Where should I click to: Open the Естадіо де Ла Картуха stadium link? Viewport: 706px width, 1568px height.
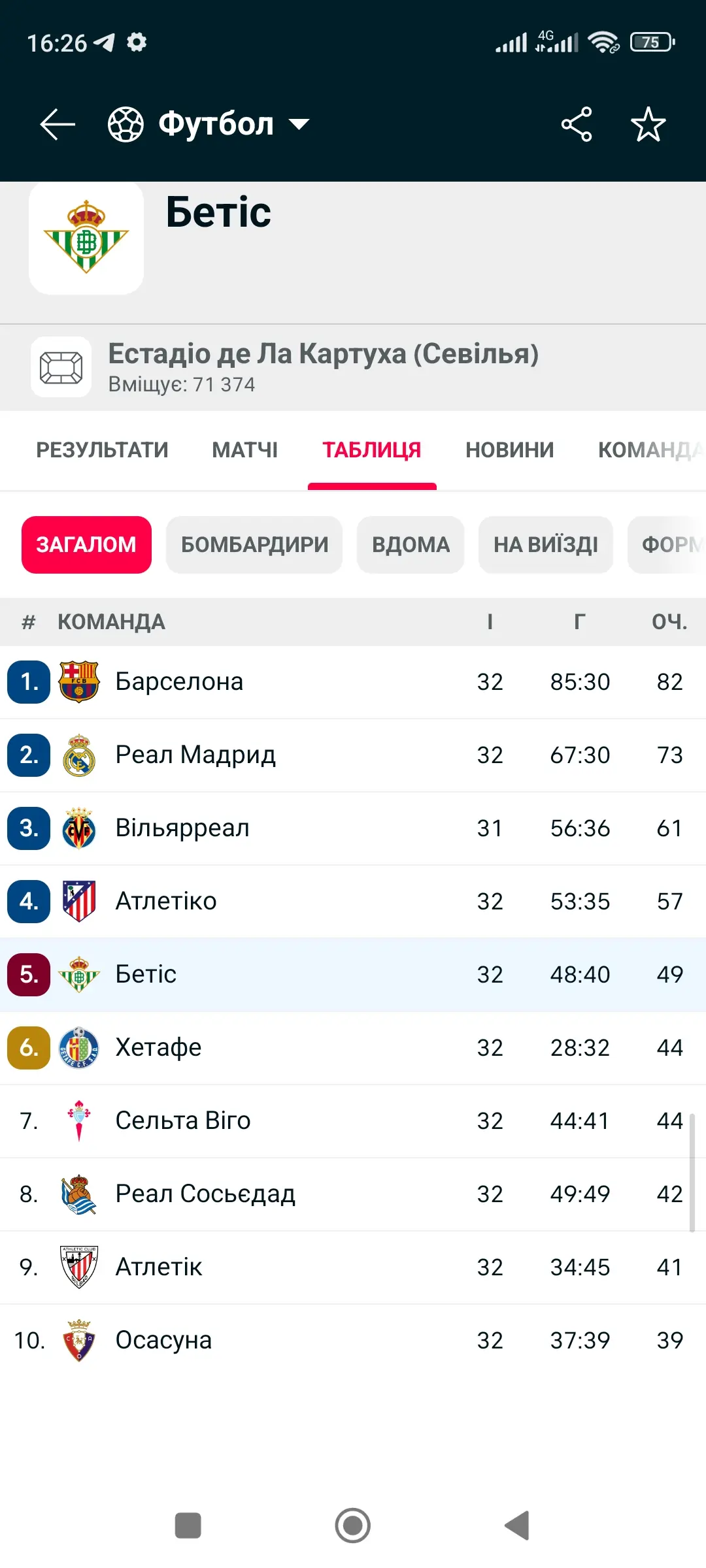point(323,354)
